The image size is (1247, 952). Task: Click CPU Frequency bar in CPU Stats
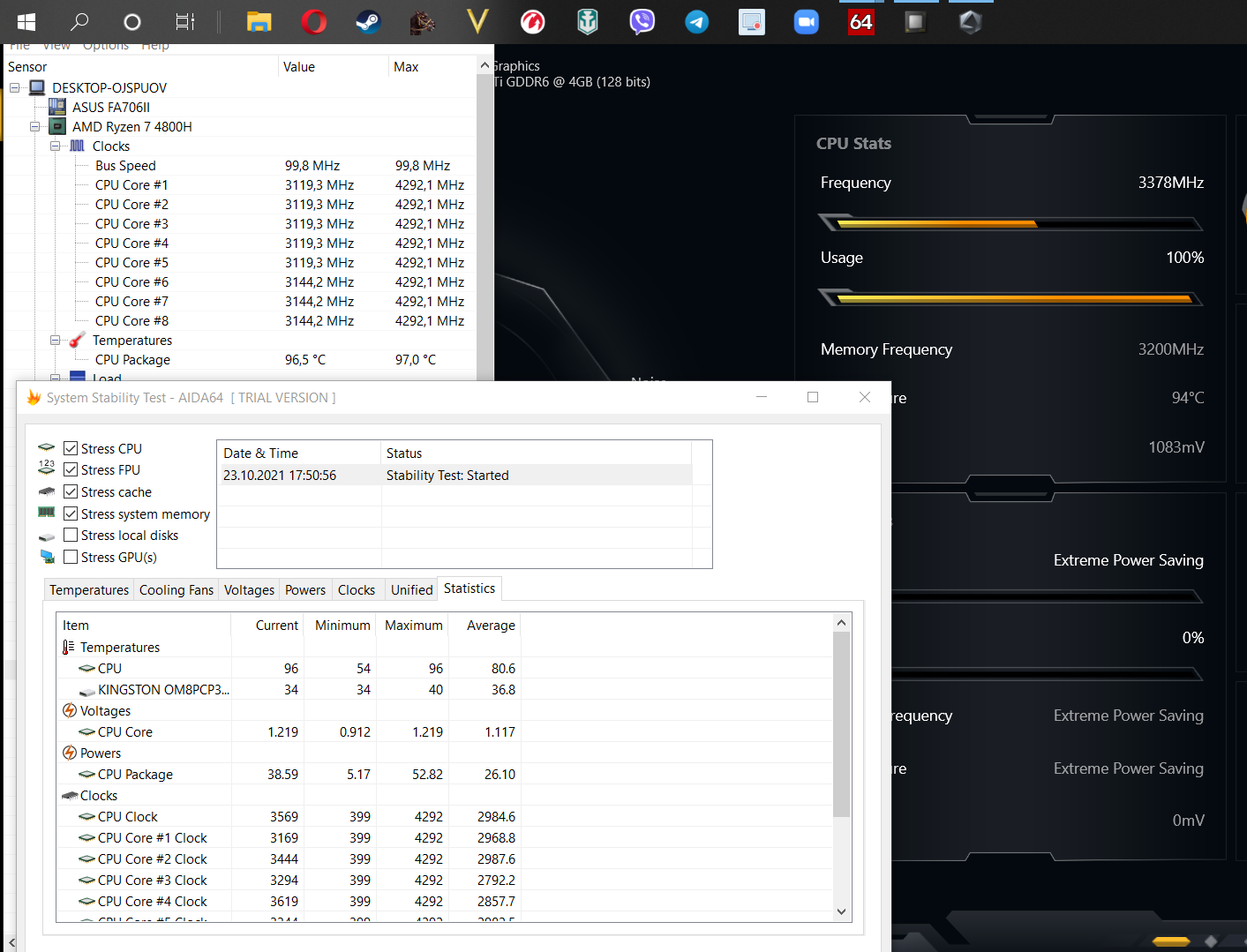click(1010, 223)
